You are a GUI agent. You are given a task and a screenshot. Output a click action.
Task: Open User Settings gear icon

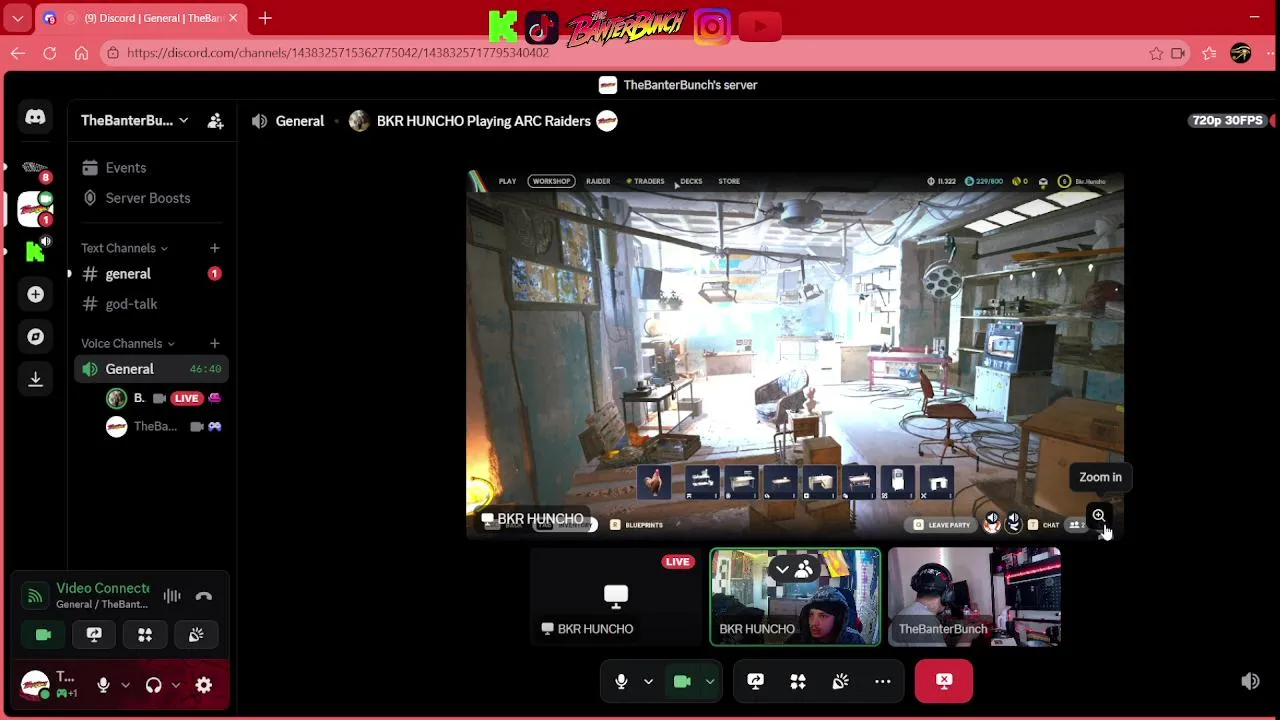point(204,685)
